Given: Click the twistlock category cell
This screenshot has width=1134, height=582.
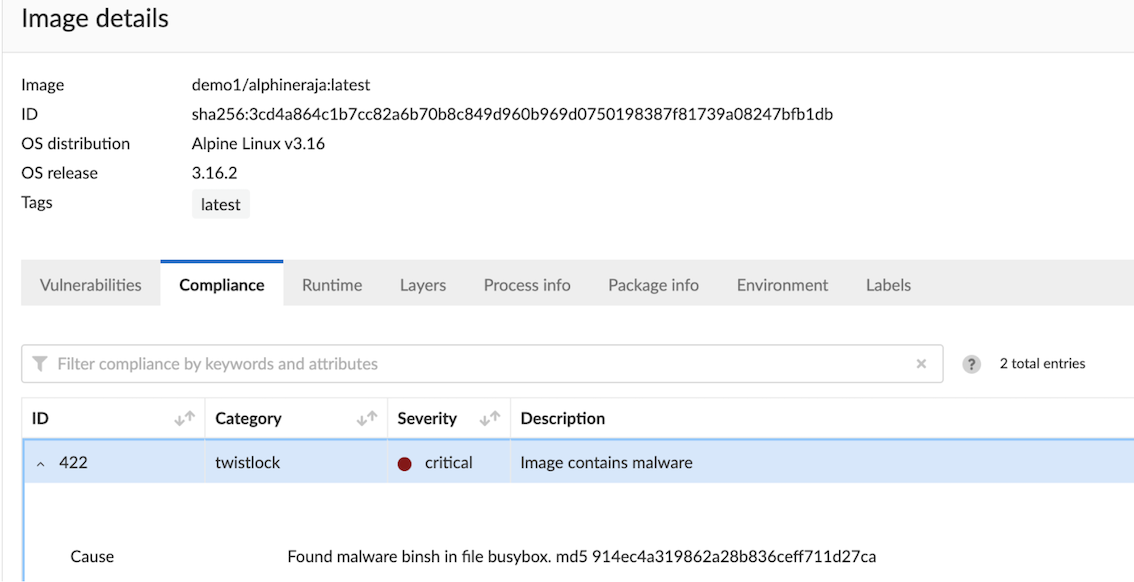Looking at the screenshot, I should [x=247, y=462].
